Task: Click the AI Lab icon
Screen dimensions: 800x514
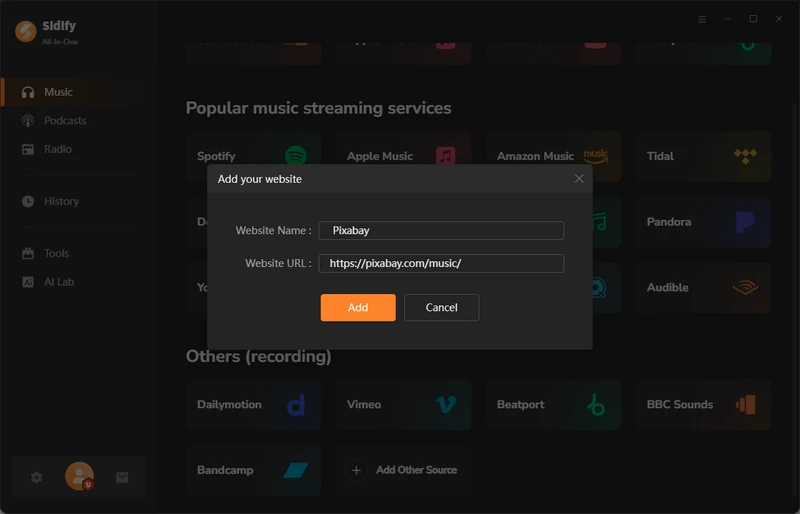Action: click(28, 282)
